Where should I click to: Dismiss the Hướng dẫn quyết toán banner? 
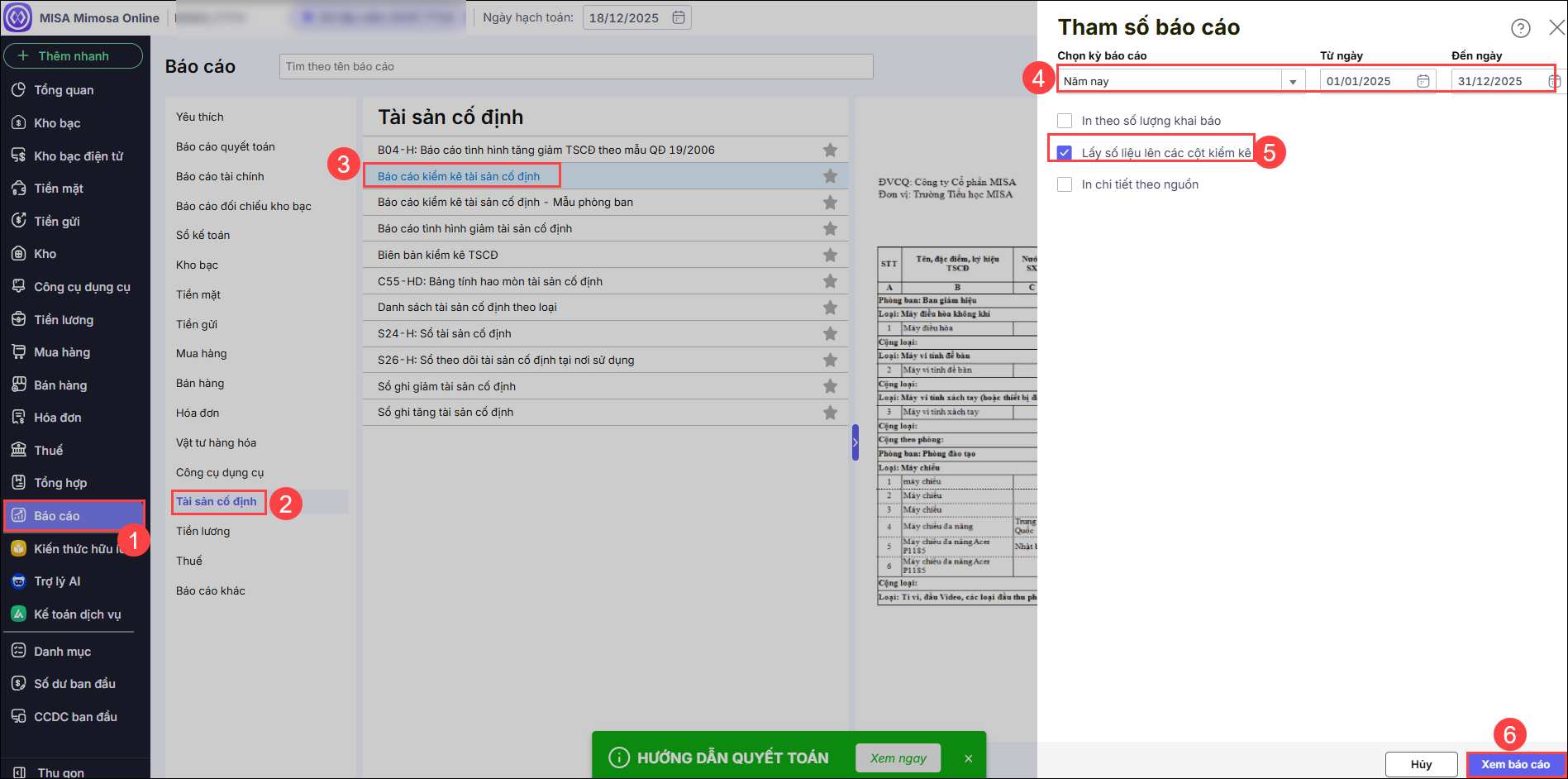coord(968,758)
